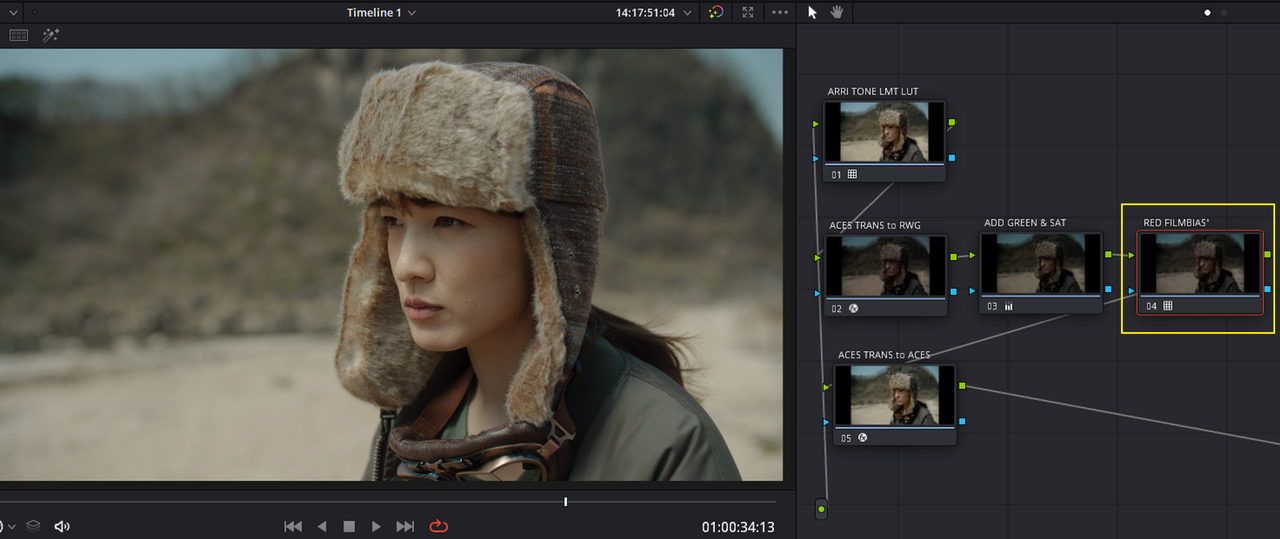
Task: Select the hand pan tool
Action: pos(837,12)
